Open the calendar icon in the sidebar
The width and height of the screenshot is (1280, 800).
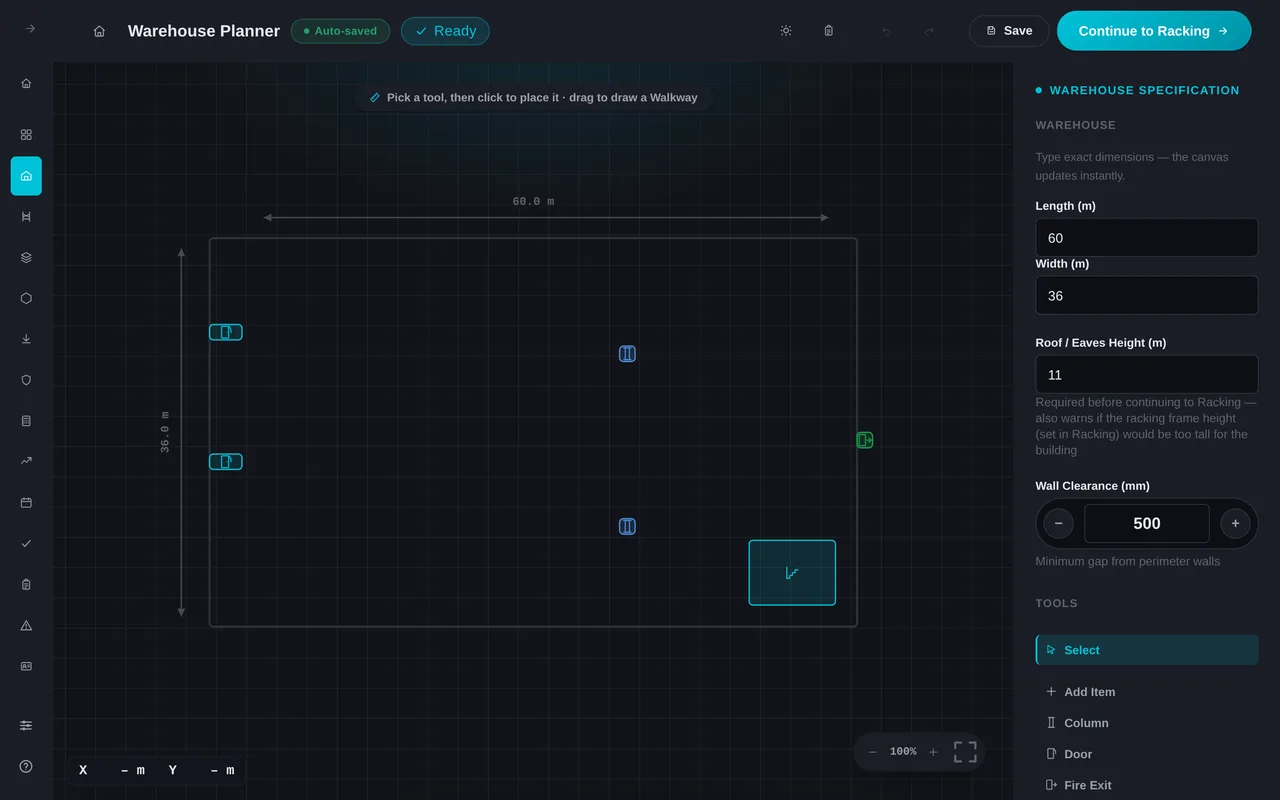[x=26, y=502]
